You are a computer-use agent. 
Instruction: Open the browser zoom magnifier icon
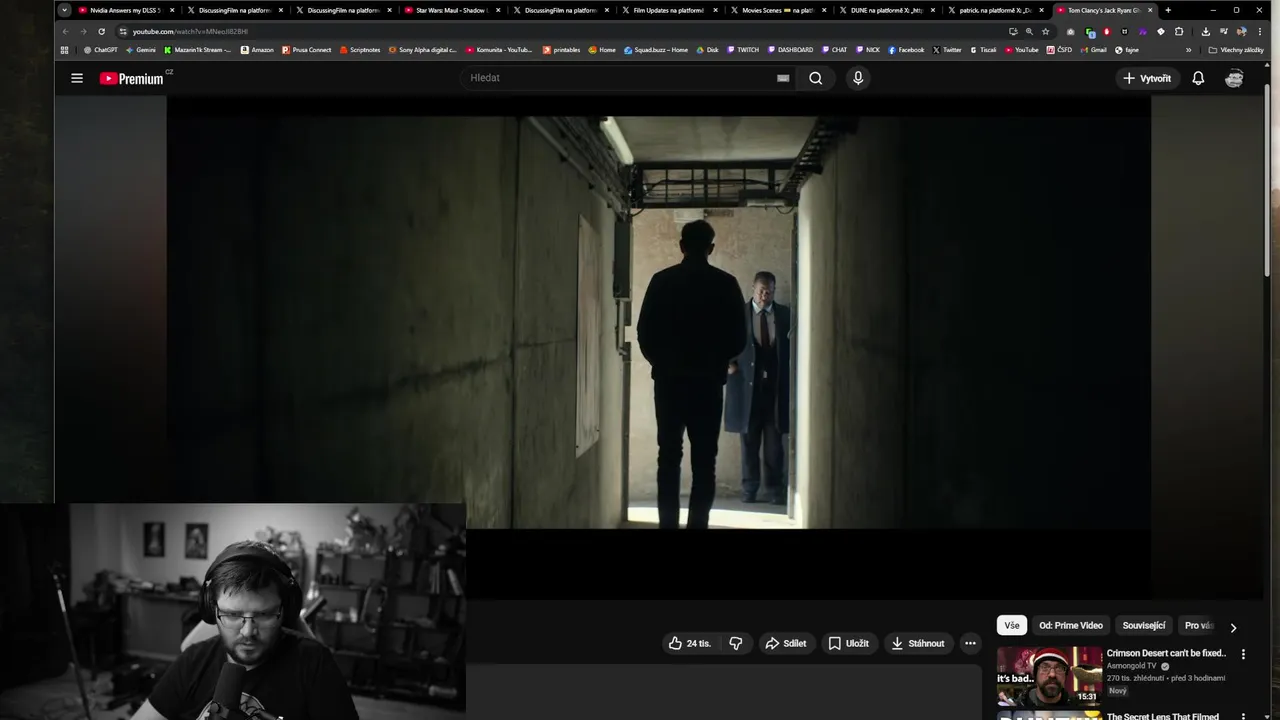click(1029, 31)
